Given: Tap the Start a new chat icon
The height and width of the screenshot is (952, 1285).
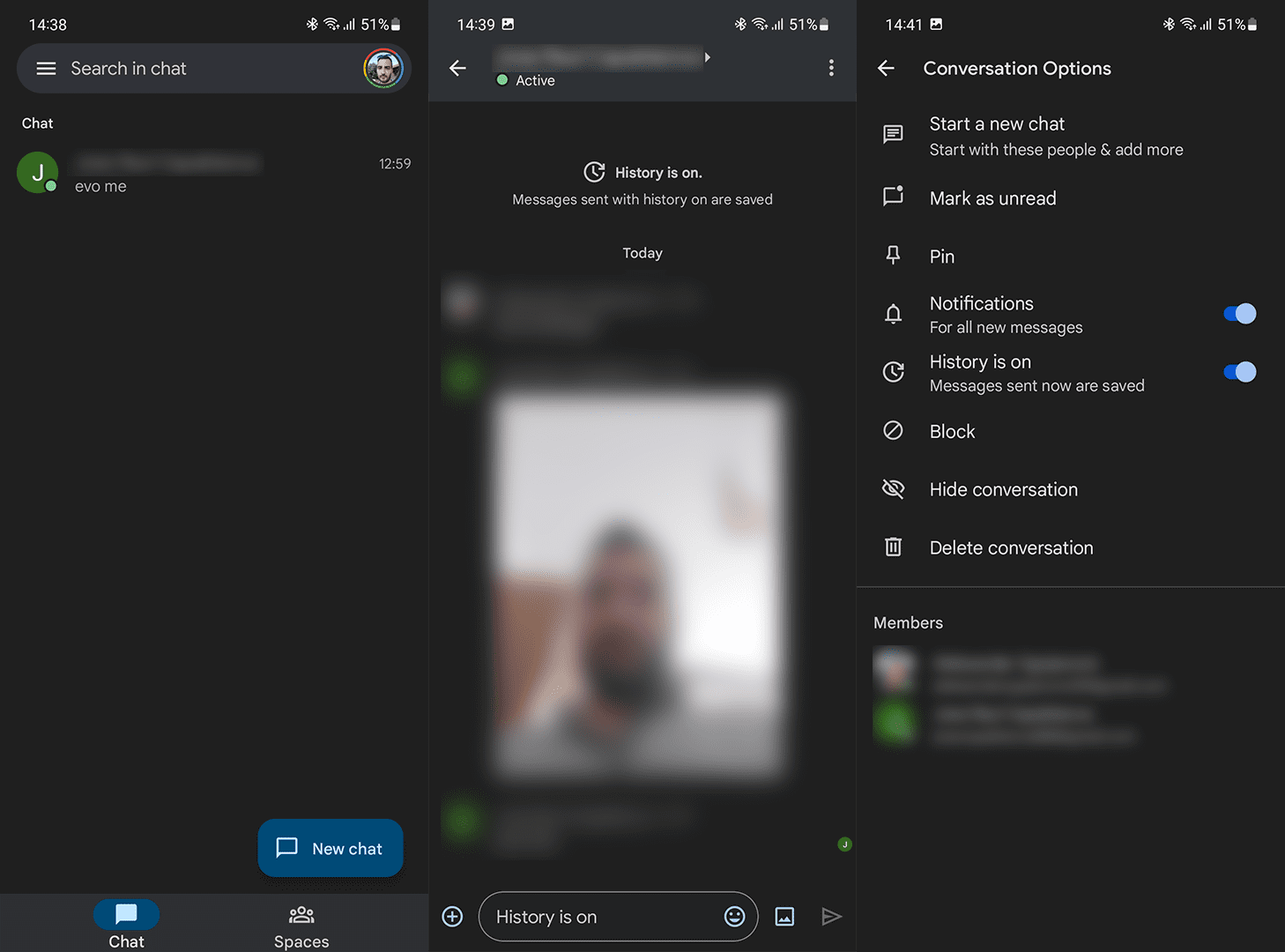Looking at the screenshot, I should point(893,134).
